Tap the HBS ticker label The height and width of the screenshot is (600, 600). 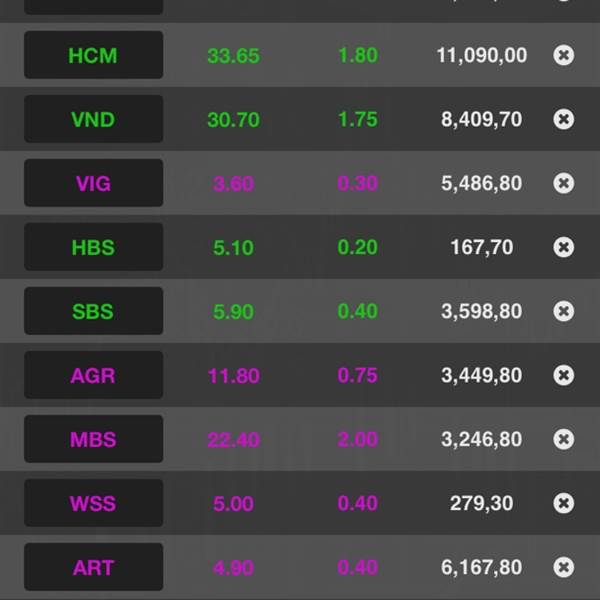coord(93,247)
